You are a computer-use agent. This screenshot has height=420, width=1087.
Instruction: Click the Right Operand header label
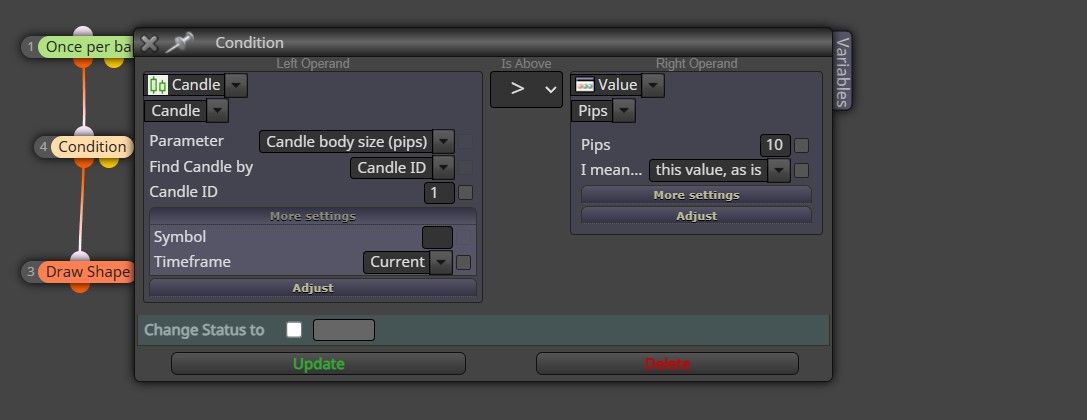697,64
